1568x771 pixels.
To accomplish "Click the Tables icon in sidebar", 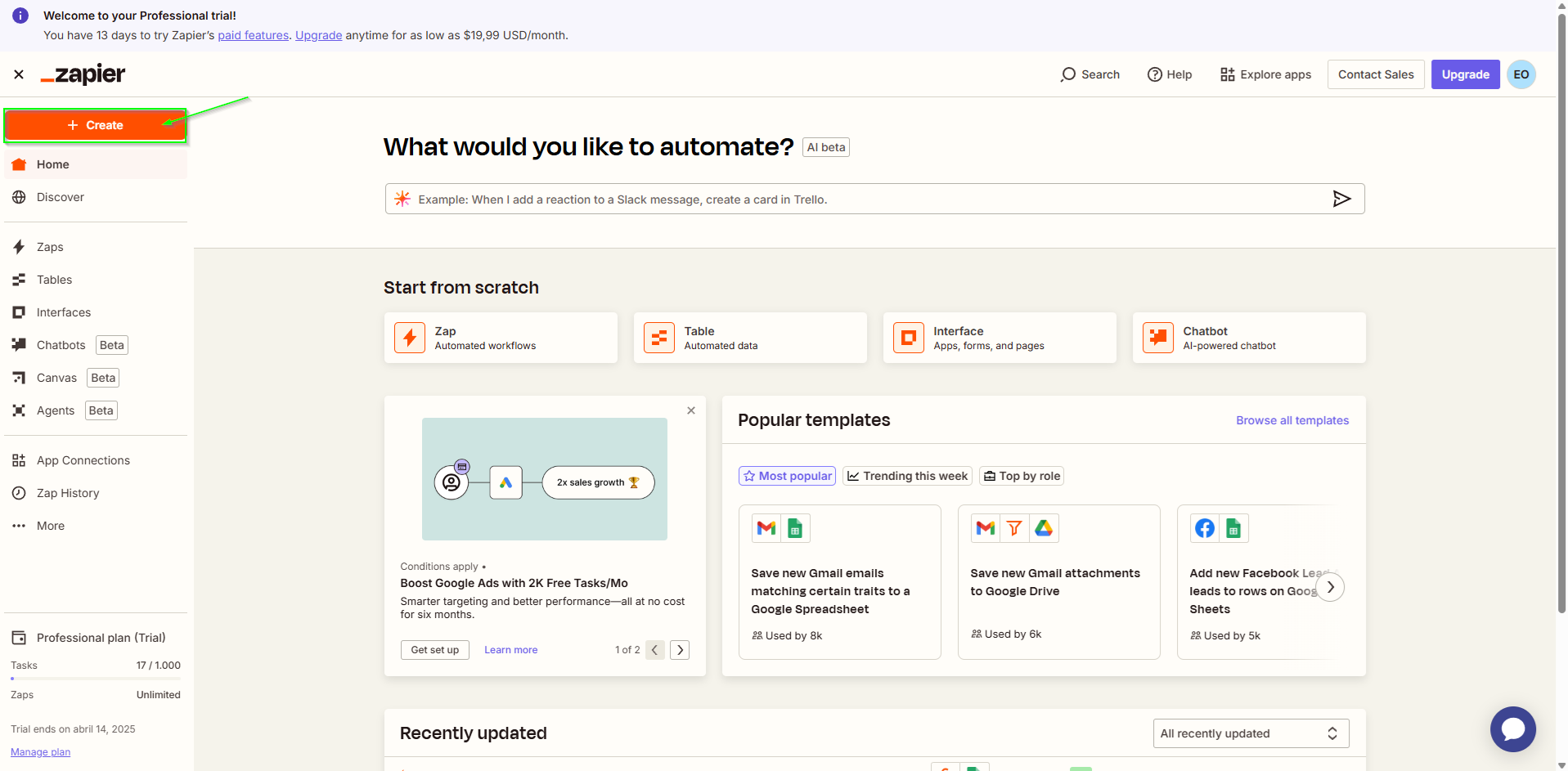I will [19, 280].
